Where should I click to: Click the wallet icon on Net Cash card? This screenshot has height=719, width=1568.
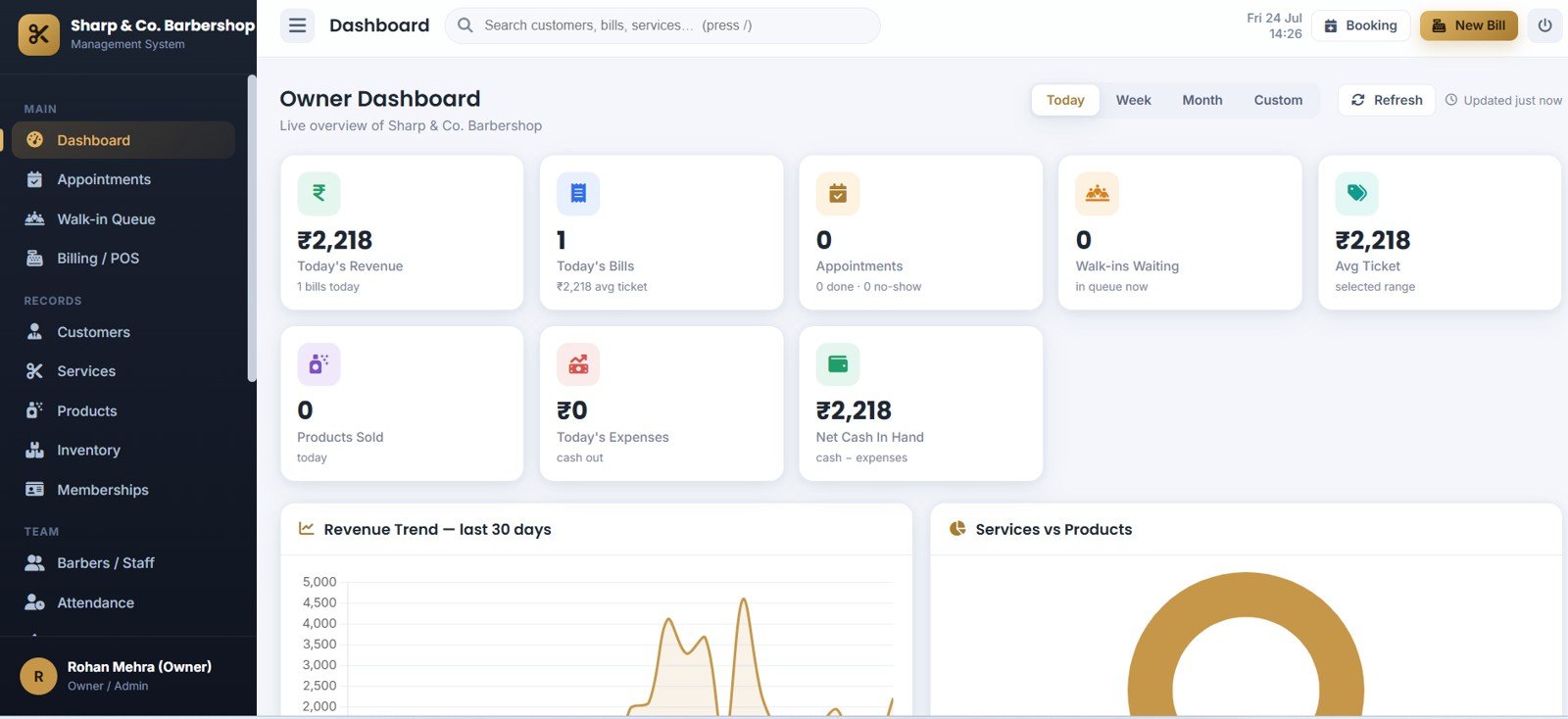tap(838, 364)
